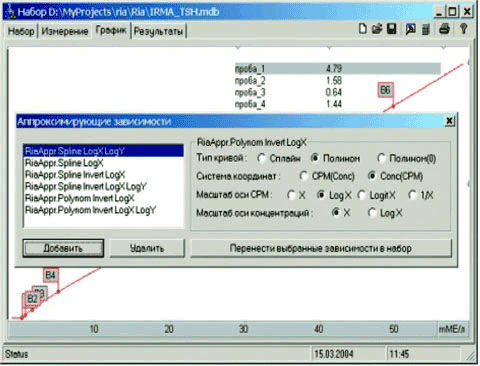
Task: Set CPM axis scale to LogitX
Action: pos(362,195)
